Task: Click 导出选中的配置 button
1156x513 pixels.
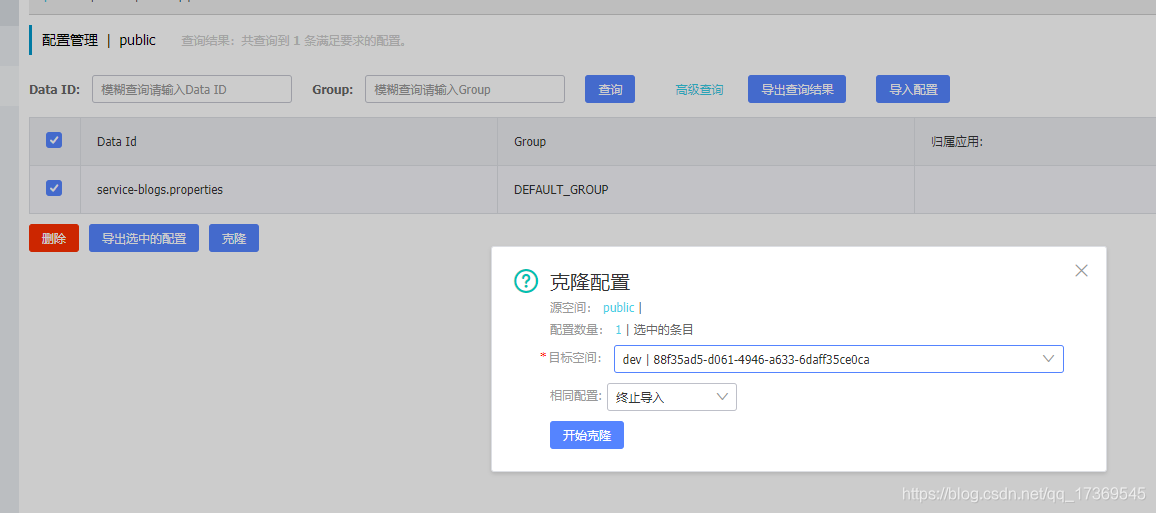Action: [x=144, y=238]
